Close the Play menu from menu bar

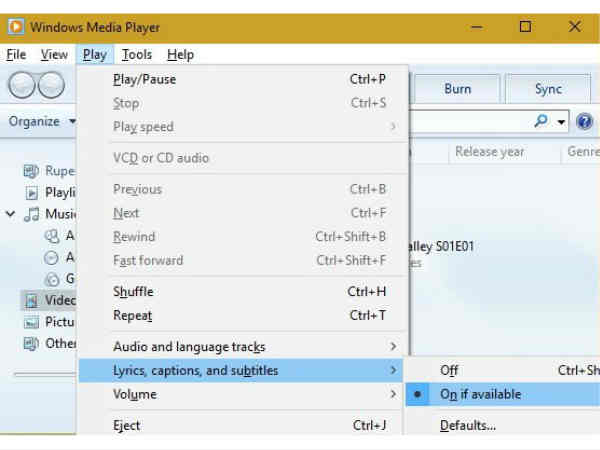(95, 55)
